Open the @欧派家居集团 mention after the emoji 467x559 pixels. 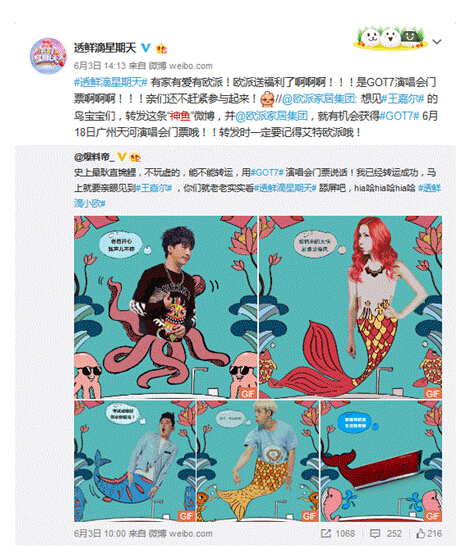click(318, 99)
